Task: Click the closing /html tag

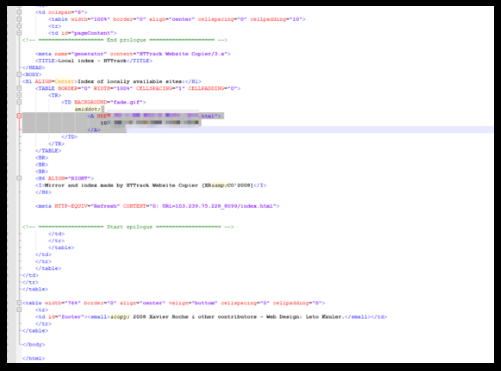Action: [34, 358]
